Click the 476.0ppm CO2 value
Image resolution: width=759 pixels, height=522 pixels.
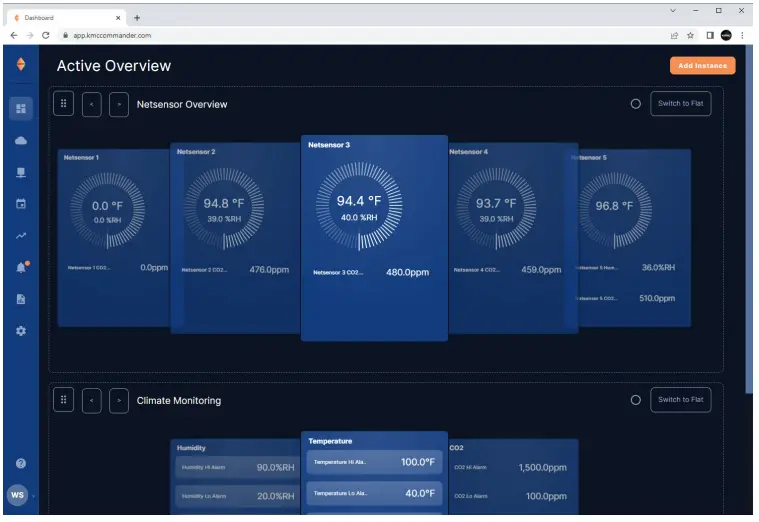pyautogui.click(x=269, y=270)
